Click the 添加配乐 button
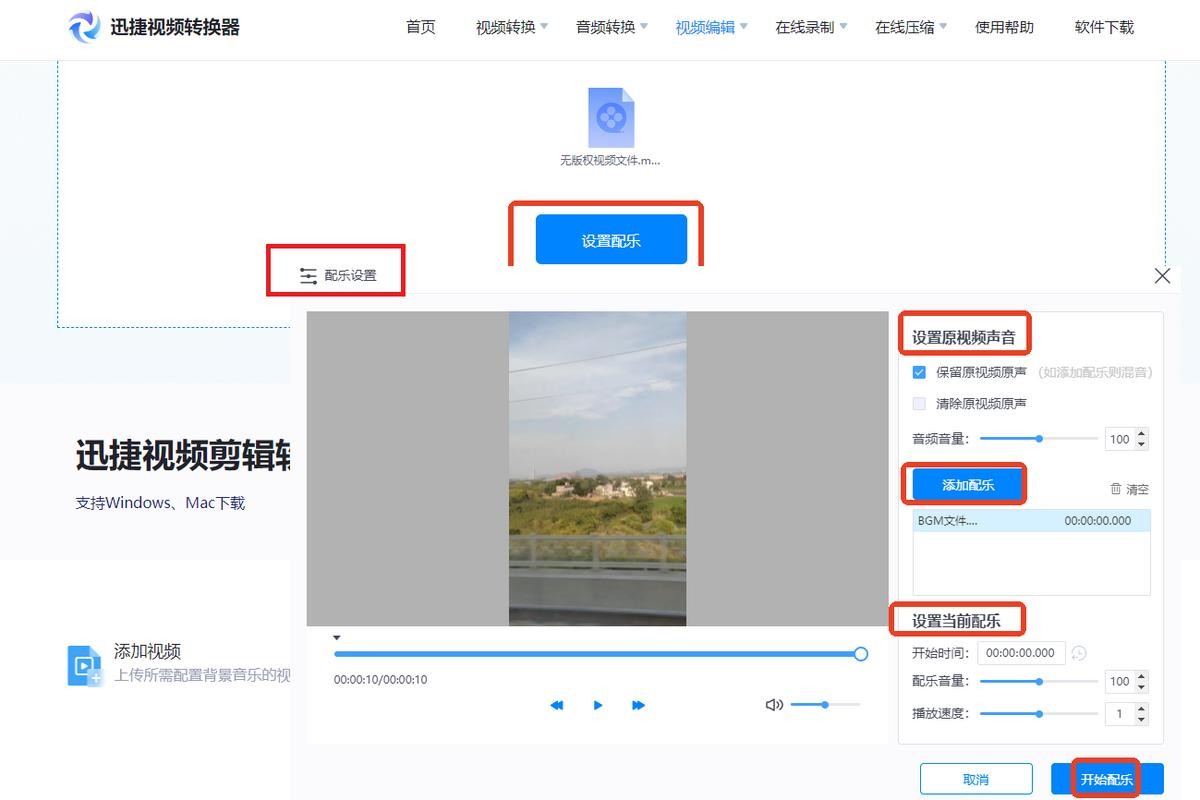Viewport: 1200px width, 800px height. click(968, 485)
